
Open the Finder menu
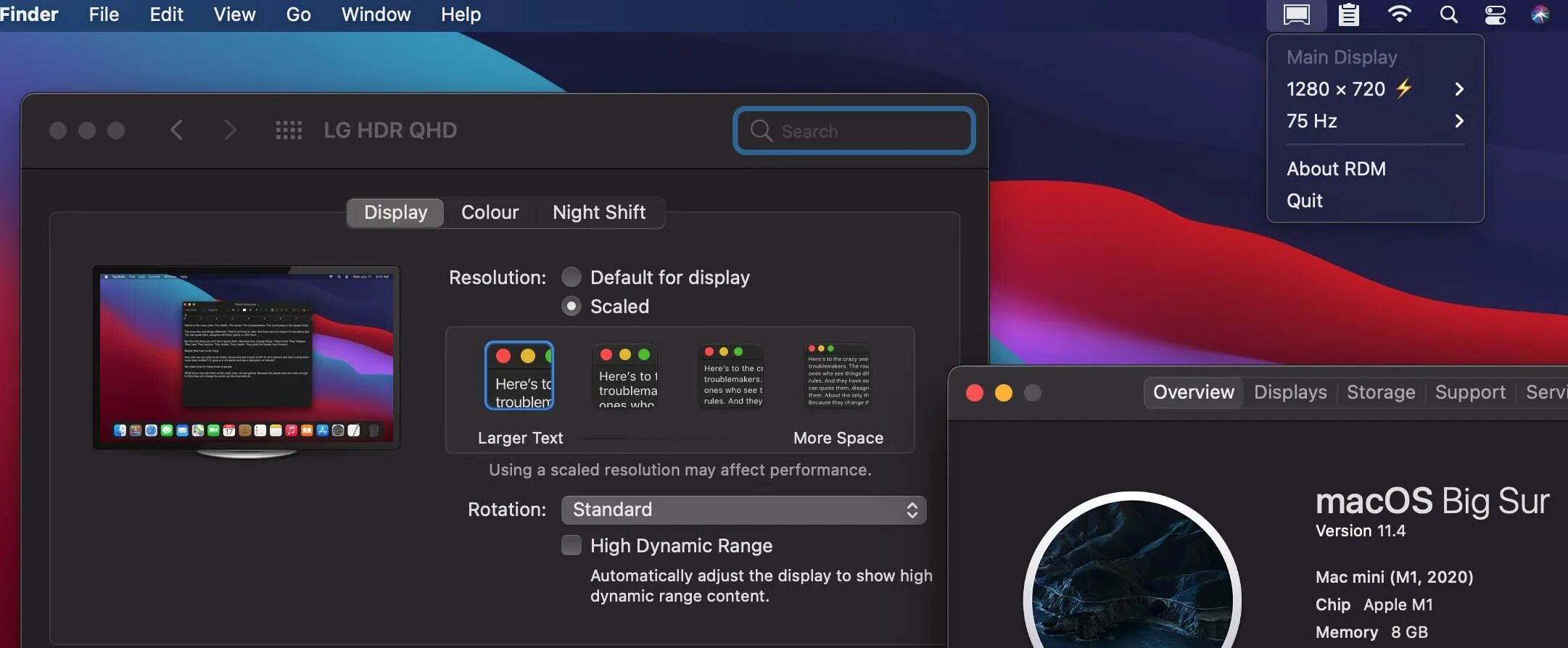point(28,14)
